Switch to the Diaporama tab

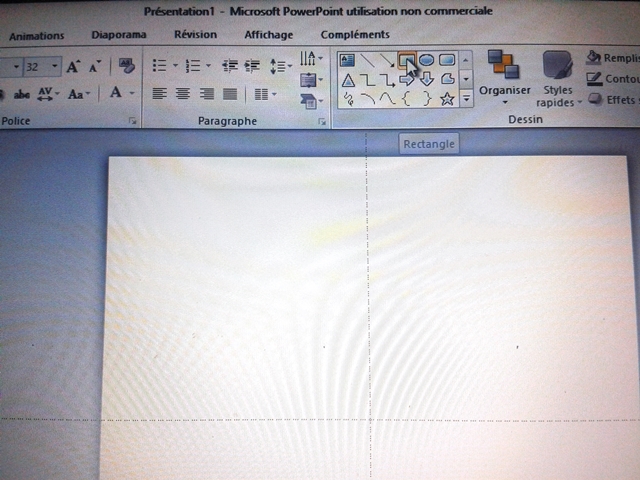[x=118, y=35]
